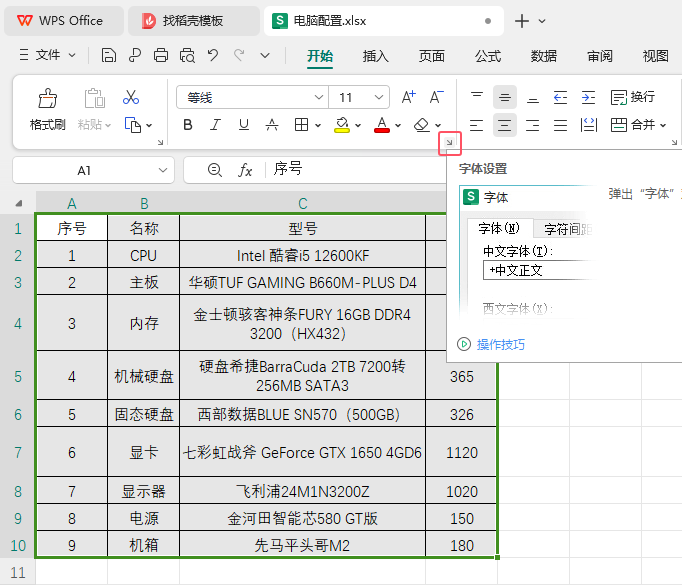Click the 操作技巧 tips link
Viewport: 682px width, 585px height.
tap(501, 344)
